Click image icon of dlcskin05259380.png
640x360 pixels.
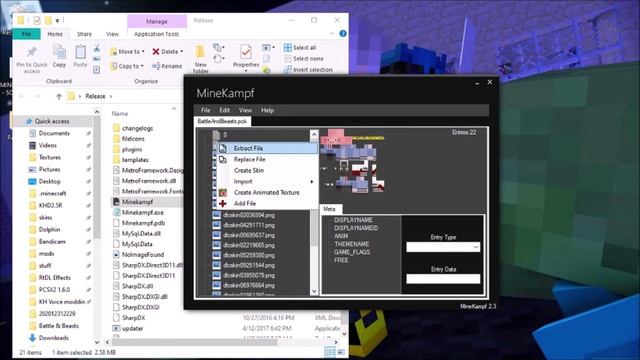coord(216,255)
